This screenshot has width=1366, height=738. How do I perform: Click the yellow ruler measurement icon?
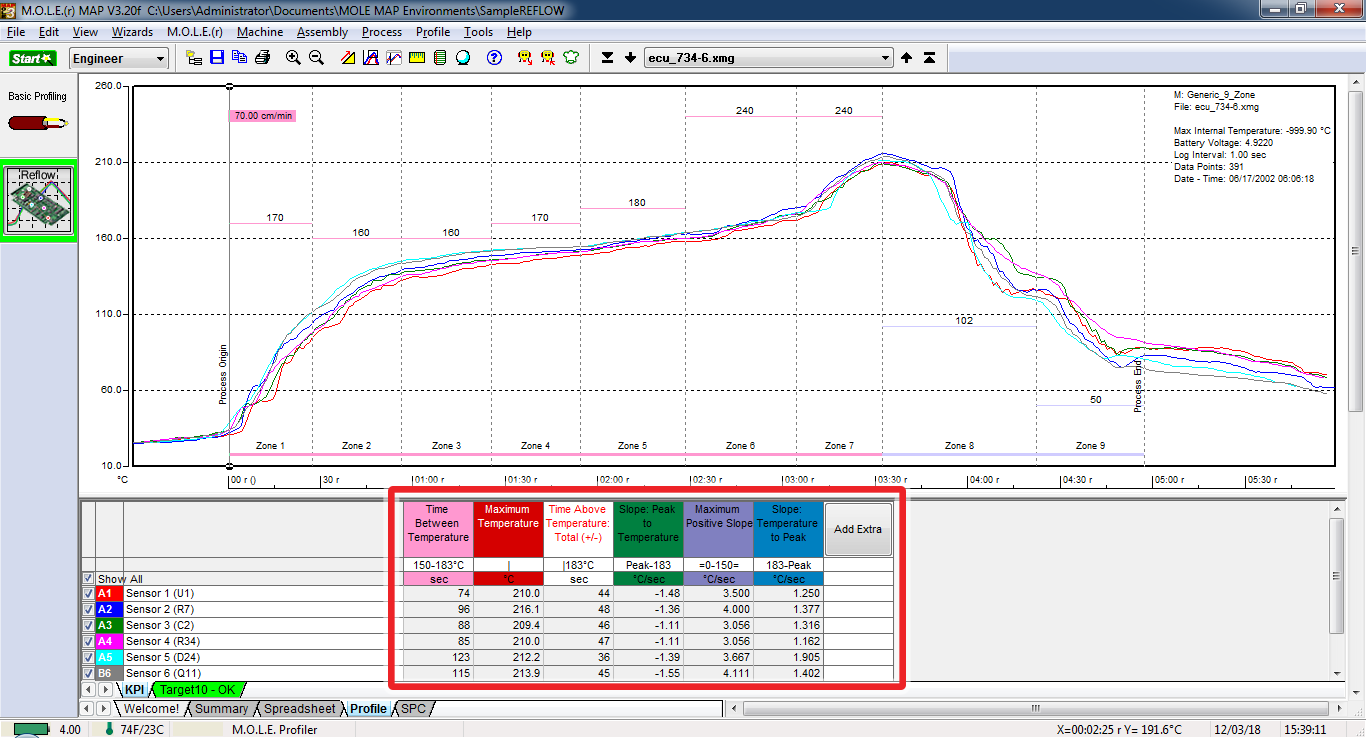click(x=417, y=58)
